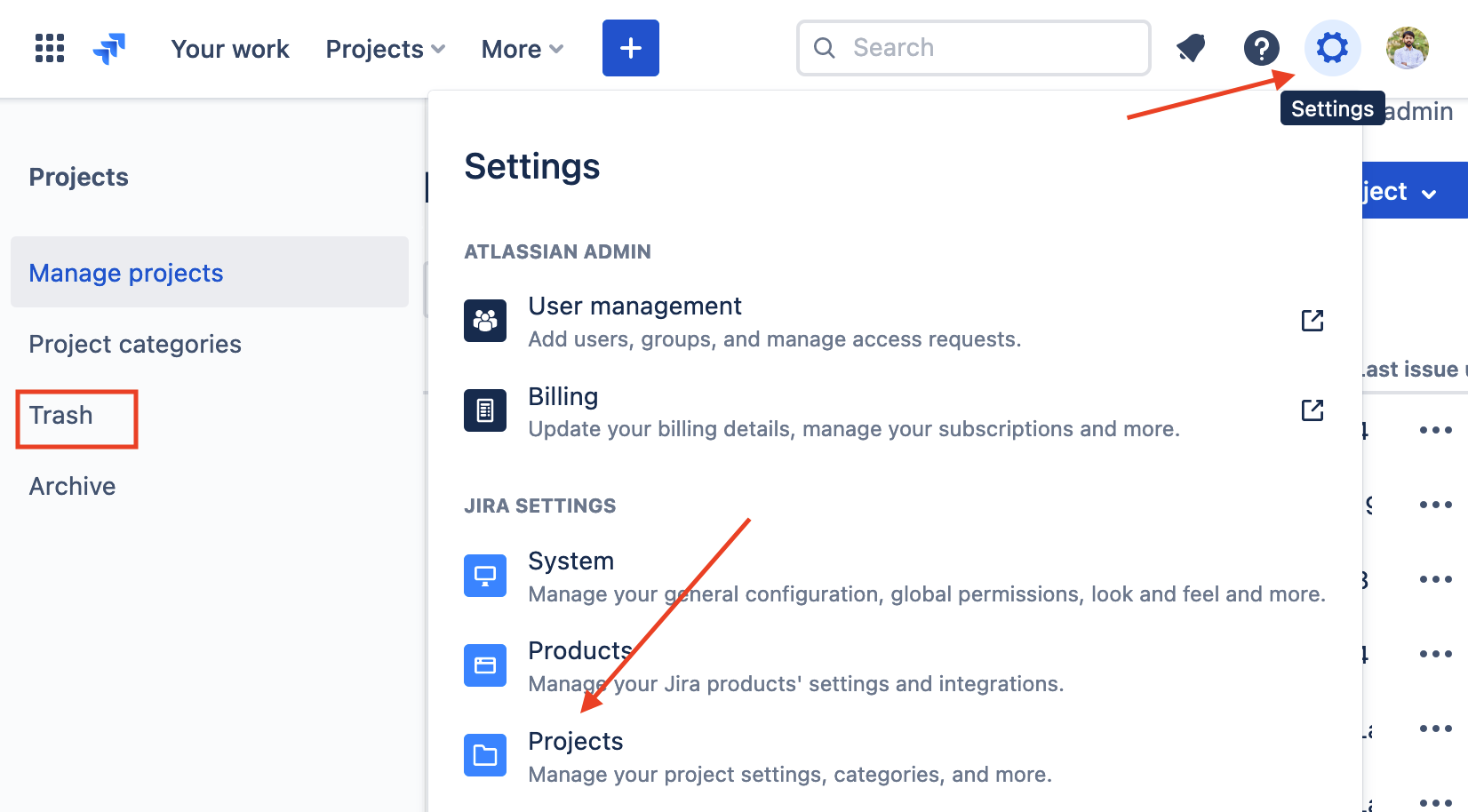Image resolution: width=1468 pixels, height=812 pixels.
Task: Click the Jira logo icon
Action: pyautogui.click(x=109, y=48)
